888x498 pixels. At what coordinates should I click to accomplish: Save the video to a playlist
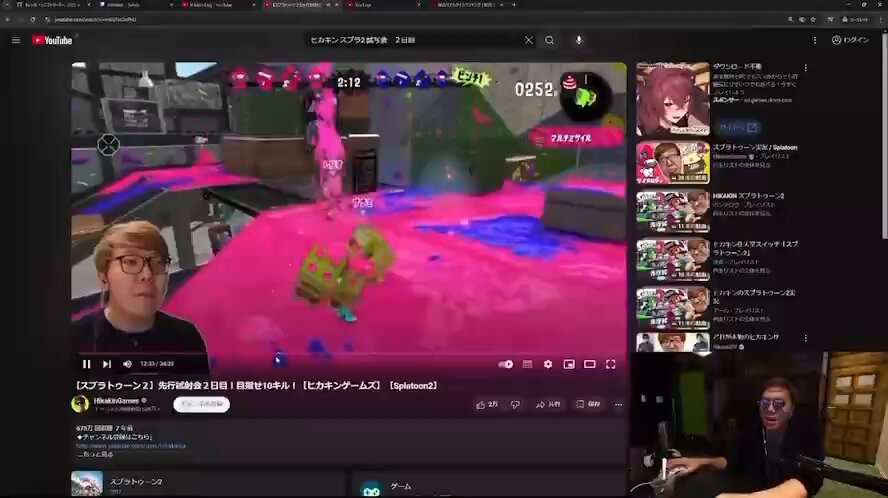click(x=588, y=405)
